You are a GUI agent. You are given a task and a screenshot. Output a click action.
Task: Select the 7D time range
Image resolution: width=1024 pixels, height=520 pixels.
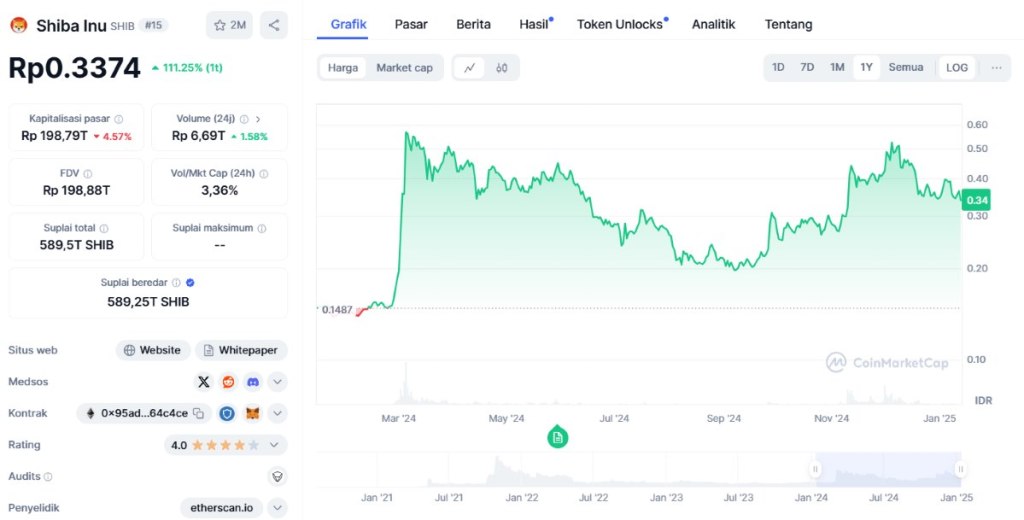[807, 68]
